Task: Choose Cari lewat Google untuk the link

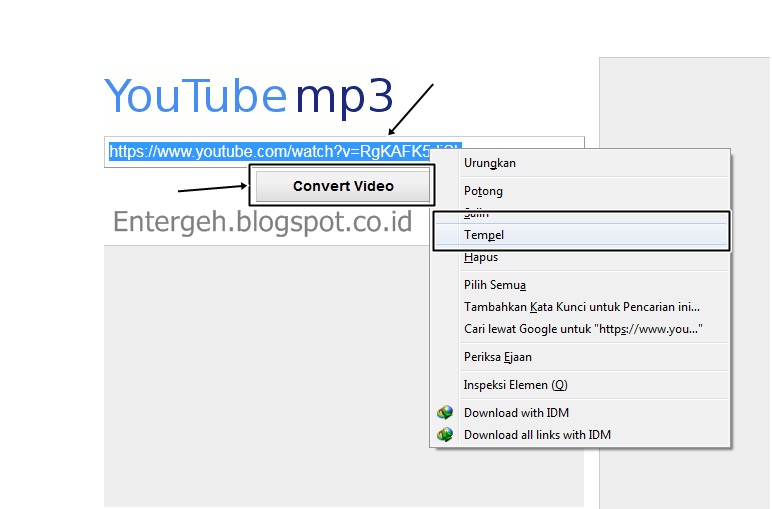Action: (580, 329)
